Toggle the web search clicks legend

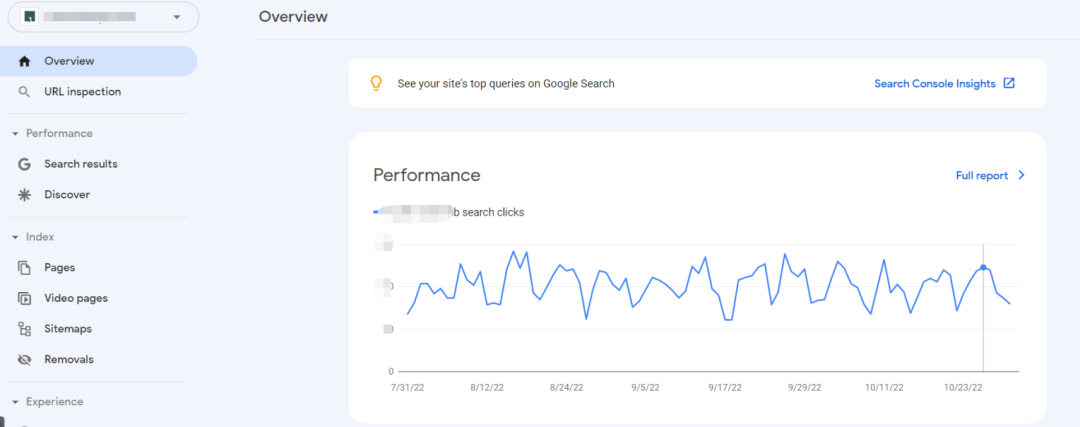[448, 212]
